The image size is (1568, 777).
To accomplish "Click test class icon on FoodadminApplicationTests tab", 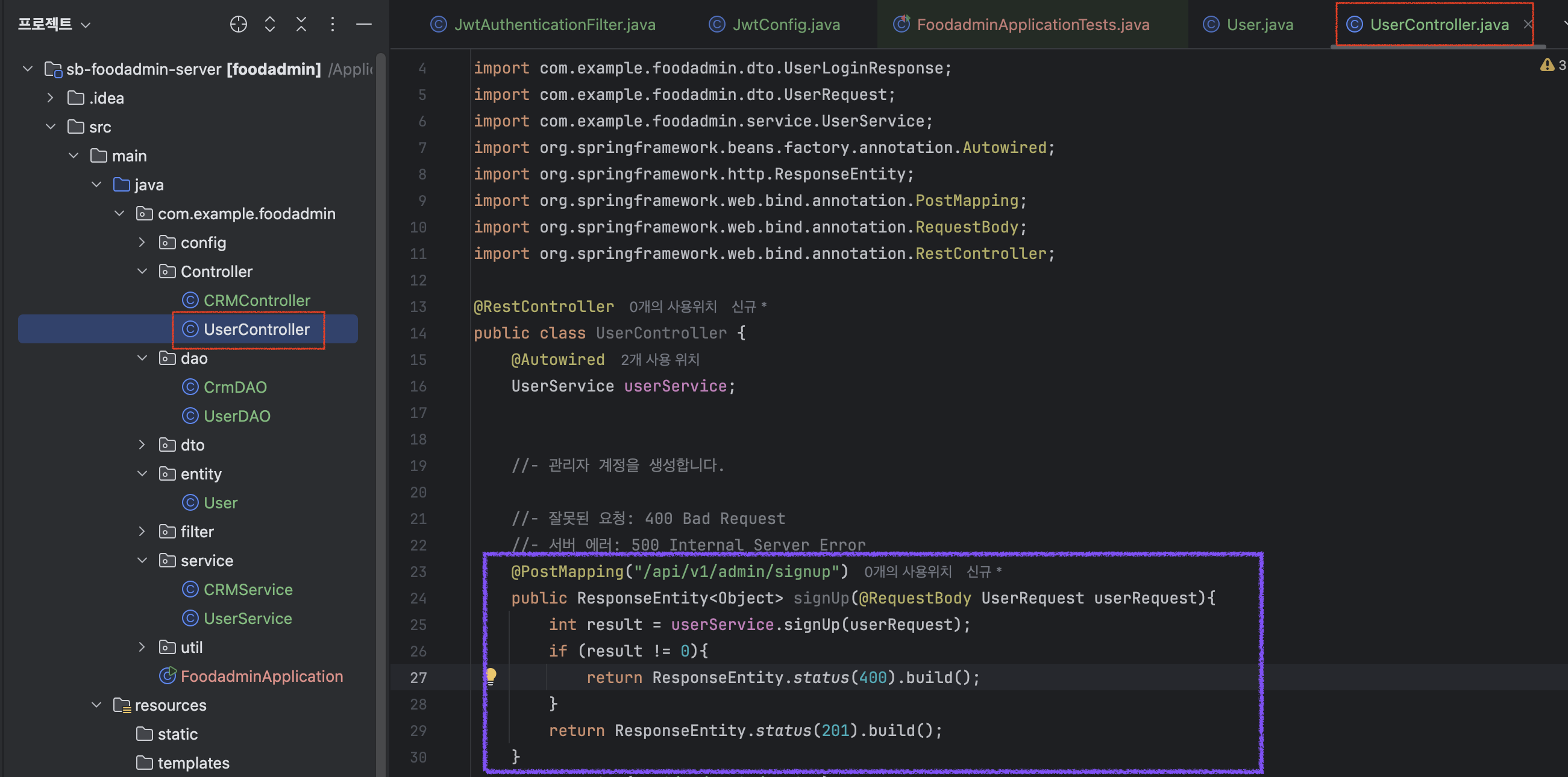I will point(901,24).
